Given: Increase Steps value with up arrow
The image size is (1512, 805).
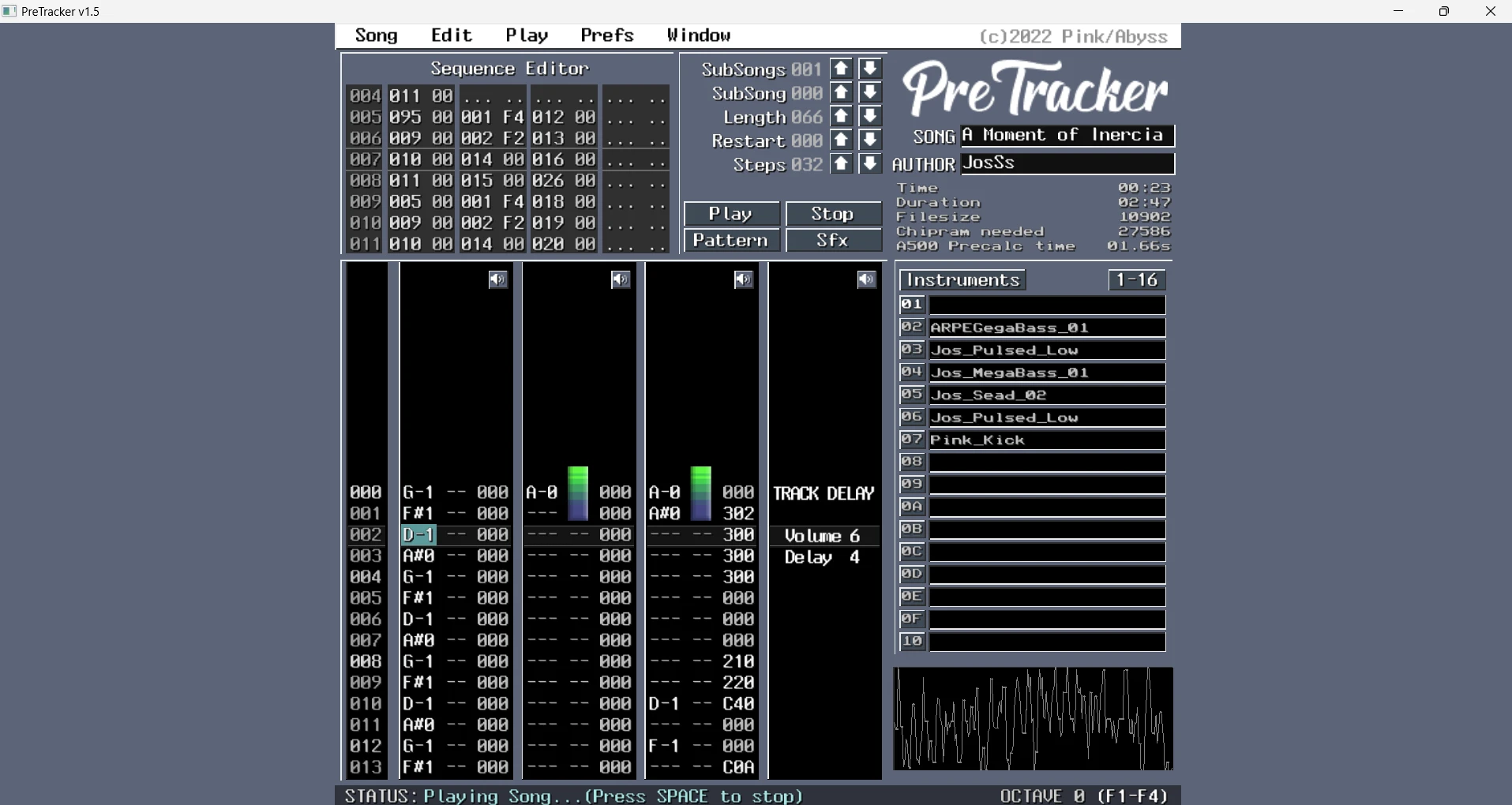Looking at the screenshot, I should tap(841, 164).
